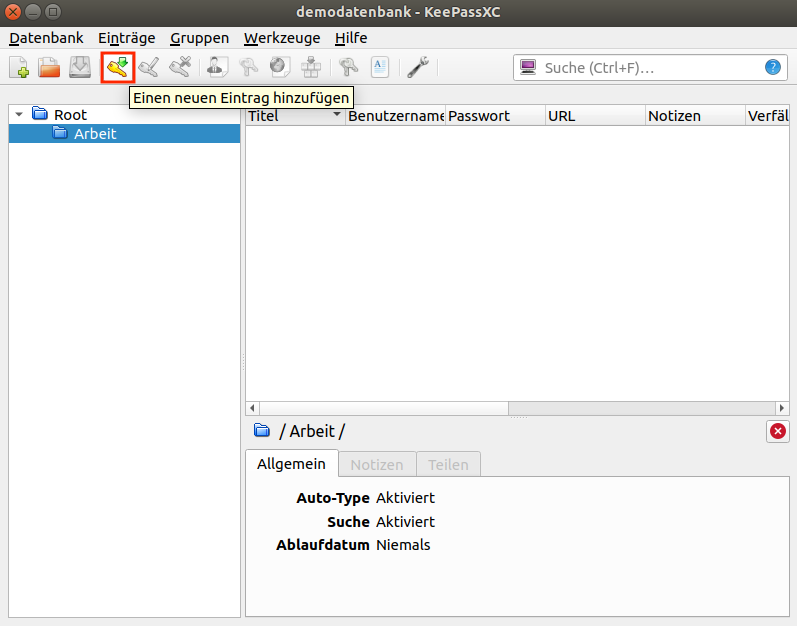Open the Werkzeuge menu
The width and height of the screenshot is (797, 626).
click(x=282, y=38)
